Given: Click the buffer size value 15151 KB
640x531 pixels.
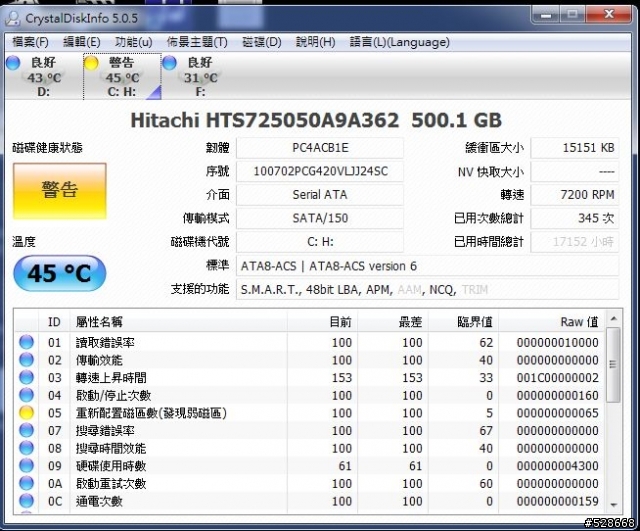Looking at the screenshot, I should [575, 148].
